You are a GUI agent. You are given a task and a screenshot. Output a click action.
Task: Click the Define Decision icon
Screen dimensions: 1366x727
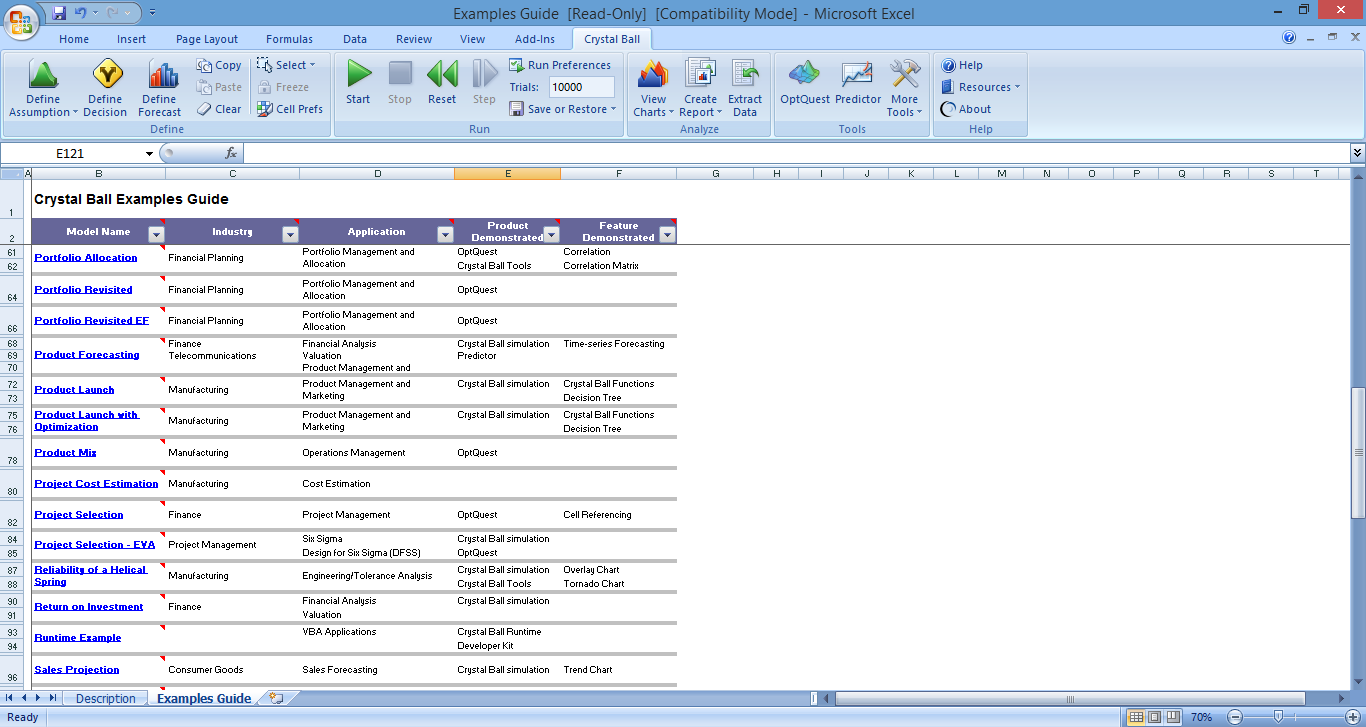tap(105, 88)
